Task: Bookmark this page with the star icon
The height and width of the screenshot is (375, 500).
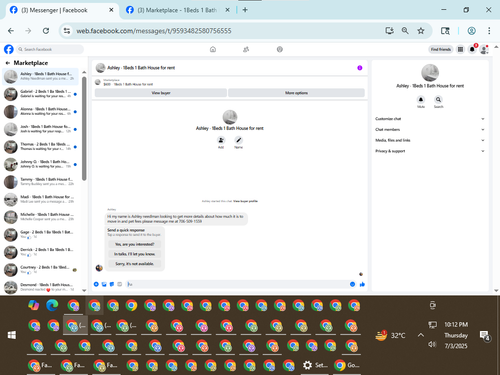Action: point(421,31)
